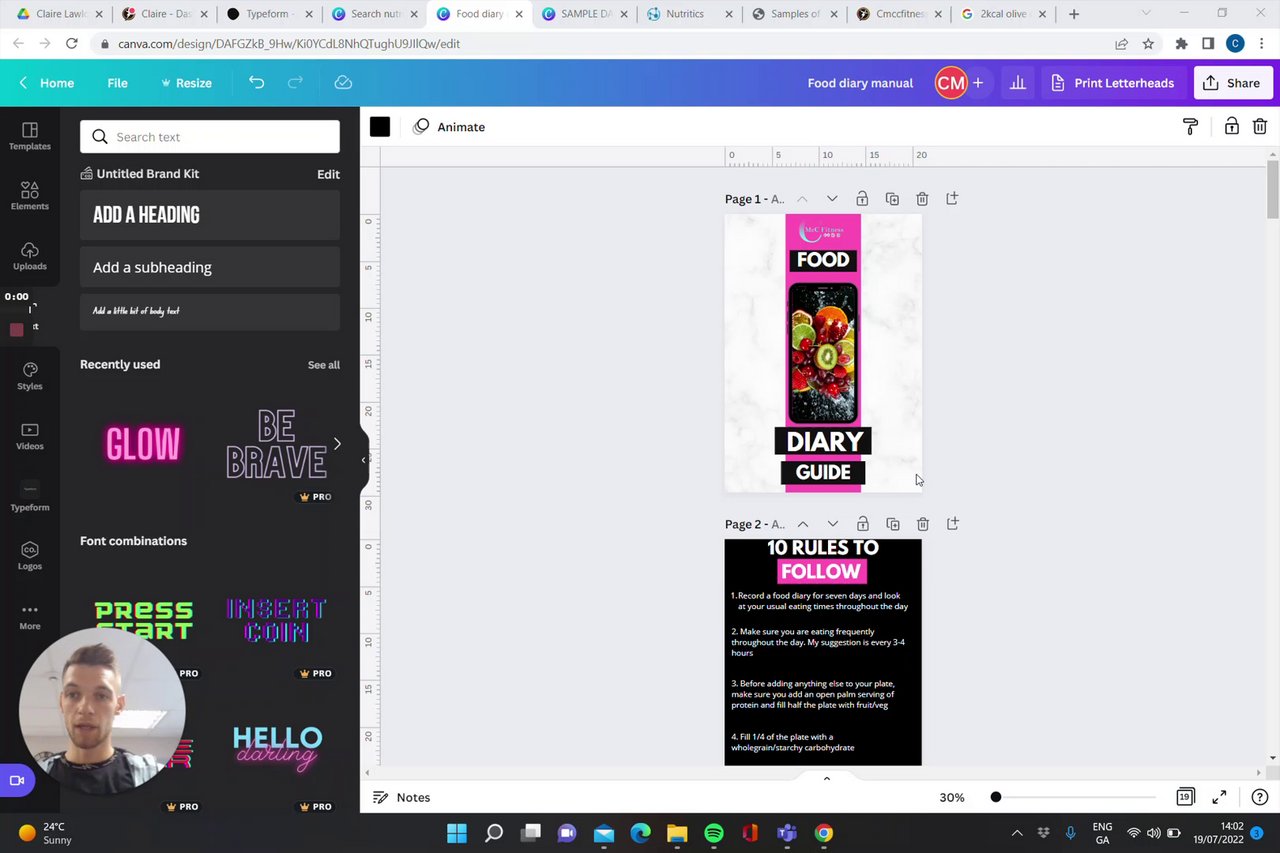Open the Uploads sidebar panel
Image resolution: width=1280 pixels, height=853 pixels.
click(30, 256)
